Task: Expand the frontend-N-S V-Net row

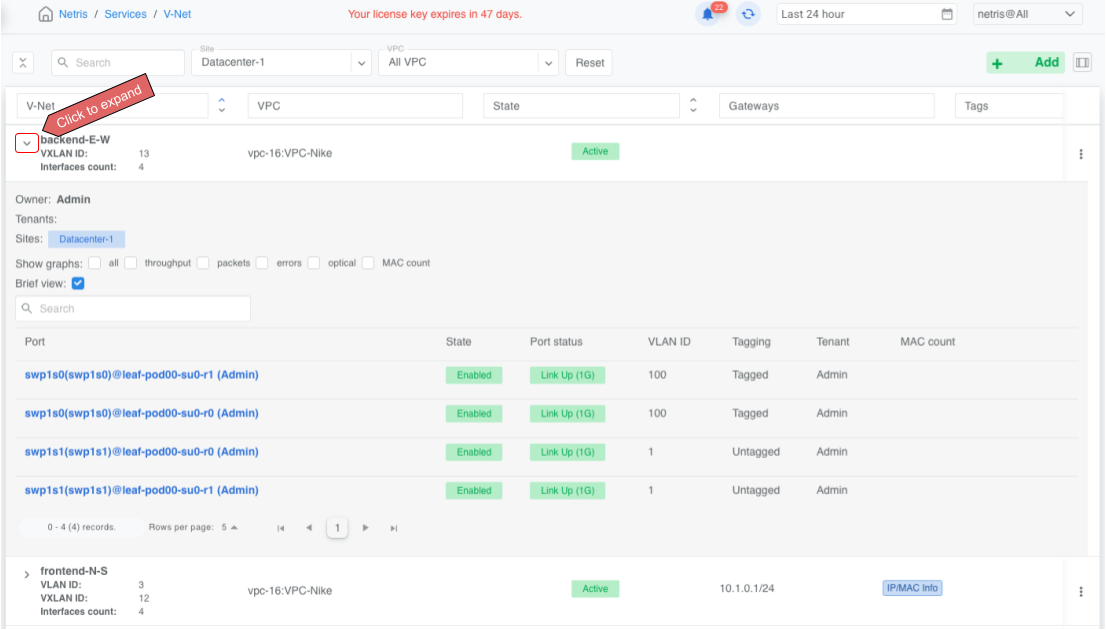Action: pos(27,574)
